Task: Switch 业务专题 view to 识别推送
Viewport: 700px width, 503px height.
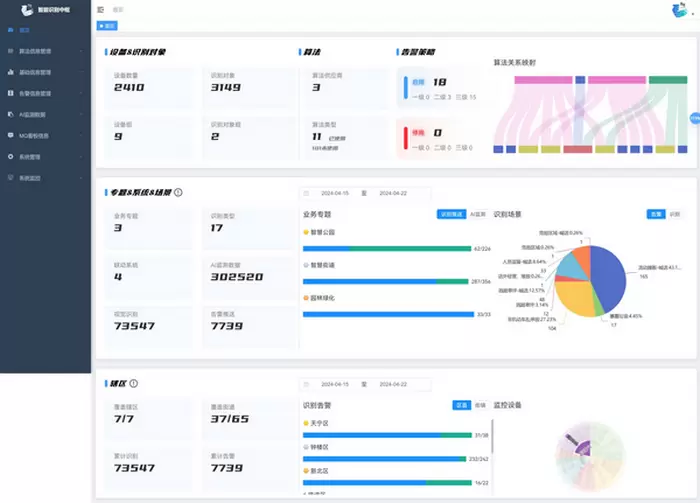Action: pyautogui.click(x=451, y=214)
